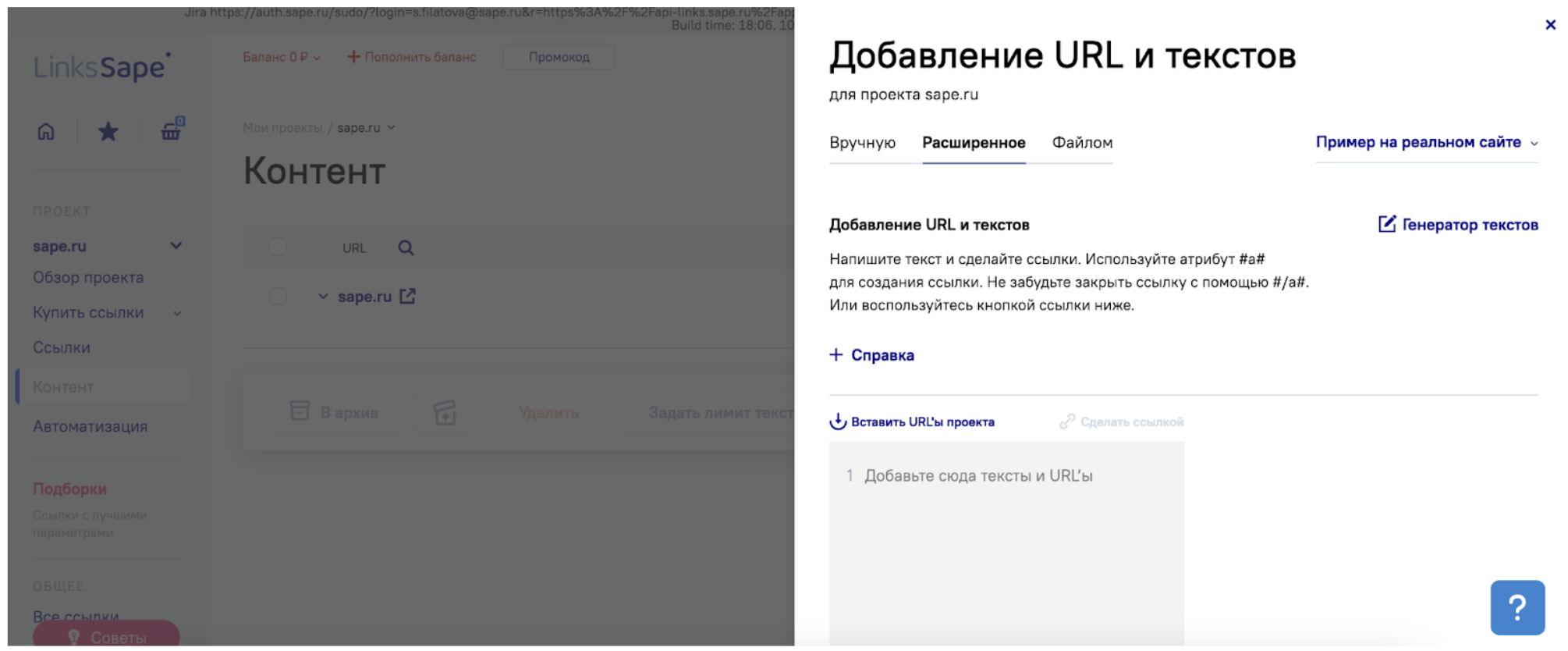This screenshot has width=1568, height=651.
Task: Click the restore from archive icon
Action: (445, 412)
